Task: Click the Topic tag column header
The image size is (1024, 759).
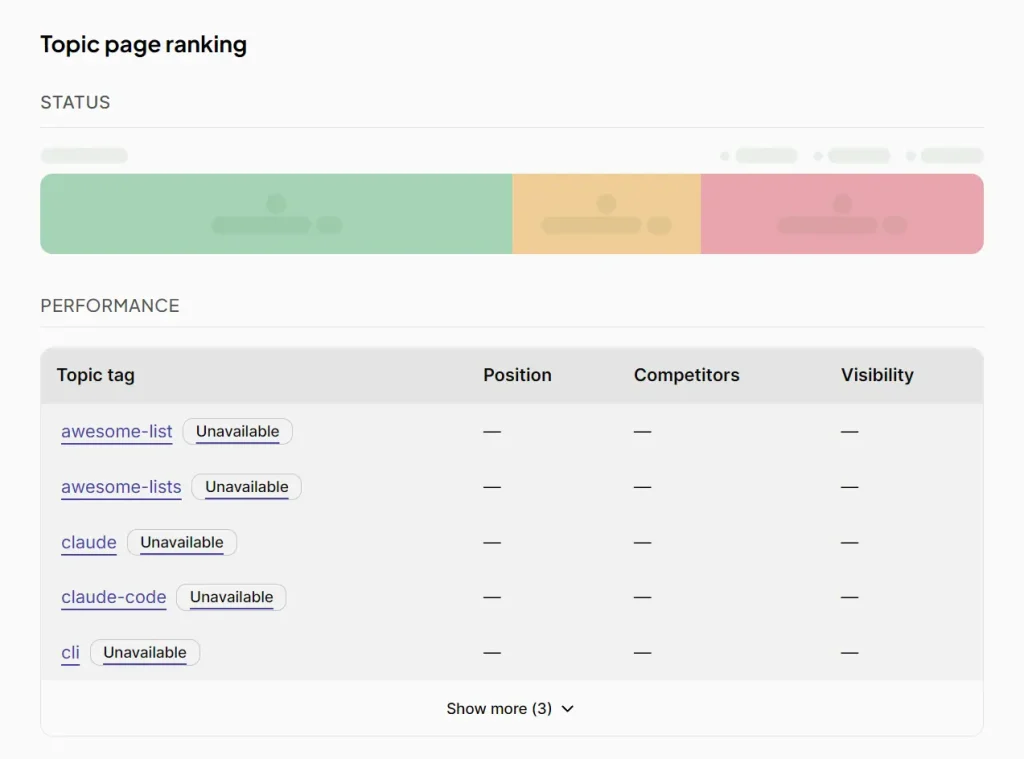Action: [96, 375]
